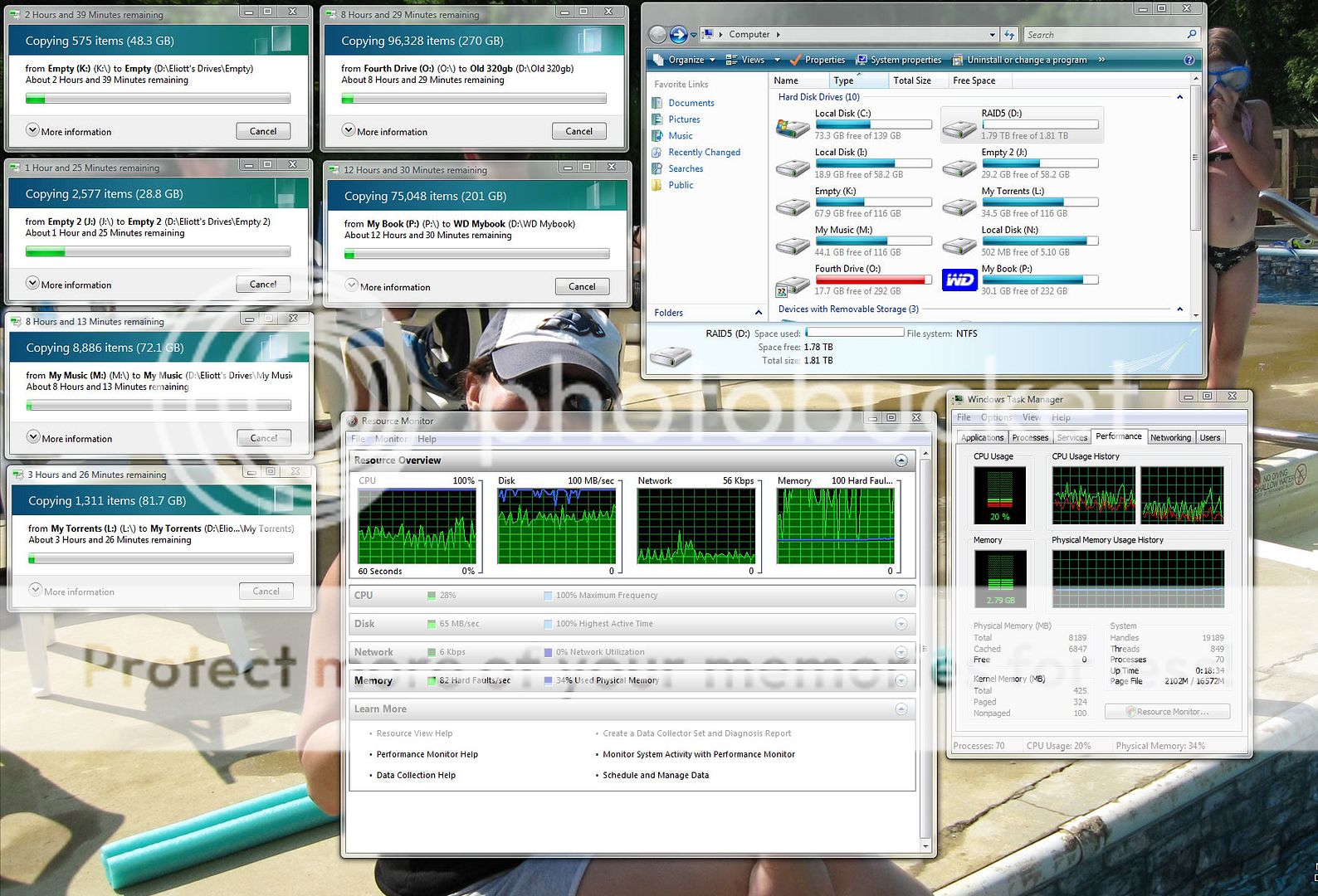The height and width of the screenshot is (896, 1318).
Task: Switch to the Processes tab
Action: coord(1030,437)
